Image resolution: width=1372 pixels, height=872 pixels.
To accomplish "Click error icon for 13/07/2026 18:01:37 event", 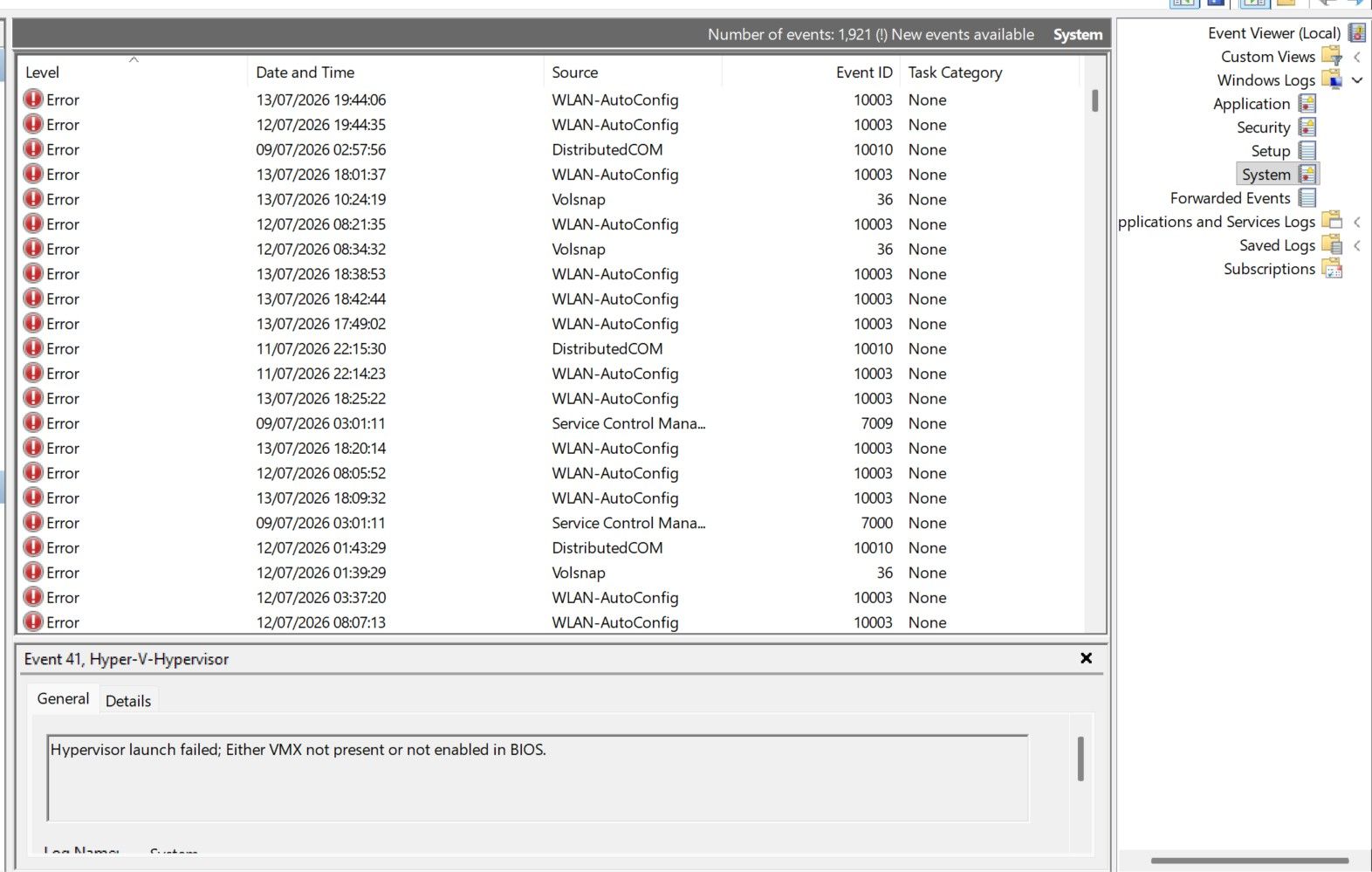I will tap(33, 175).
